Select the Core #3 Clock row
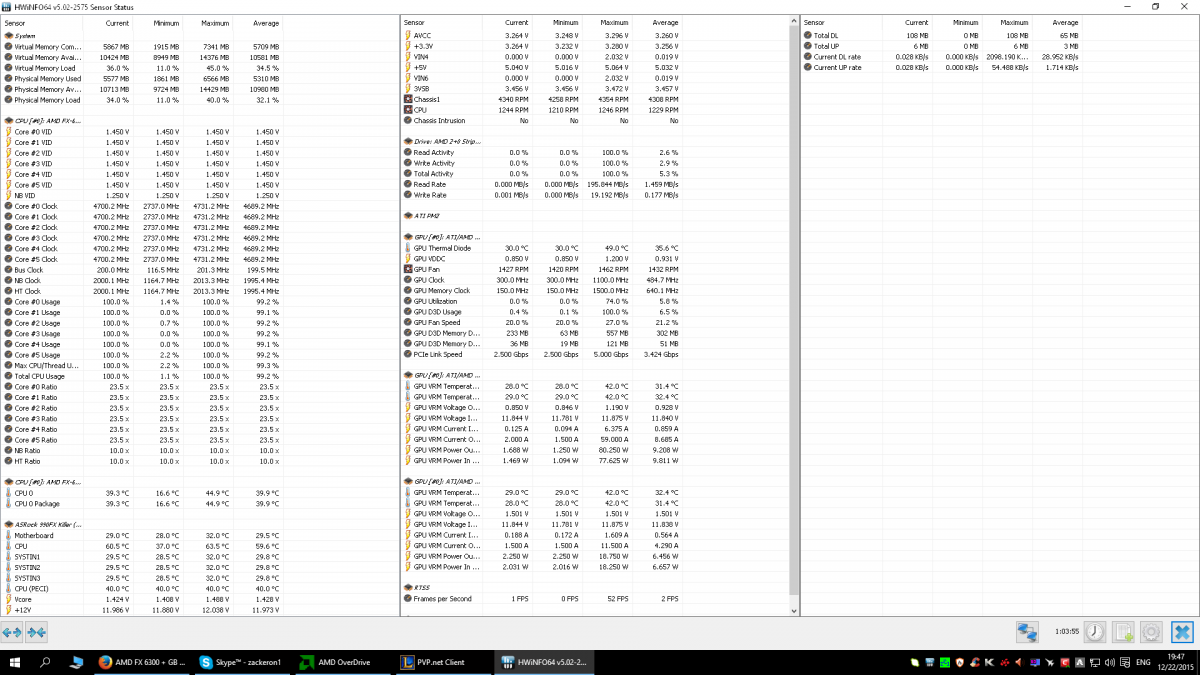The height and width of the screenshot is (675, 1200). pyautogui.click(x=141, y=238)
